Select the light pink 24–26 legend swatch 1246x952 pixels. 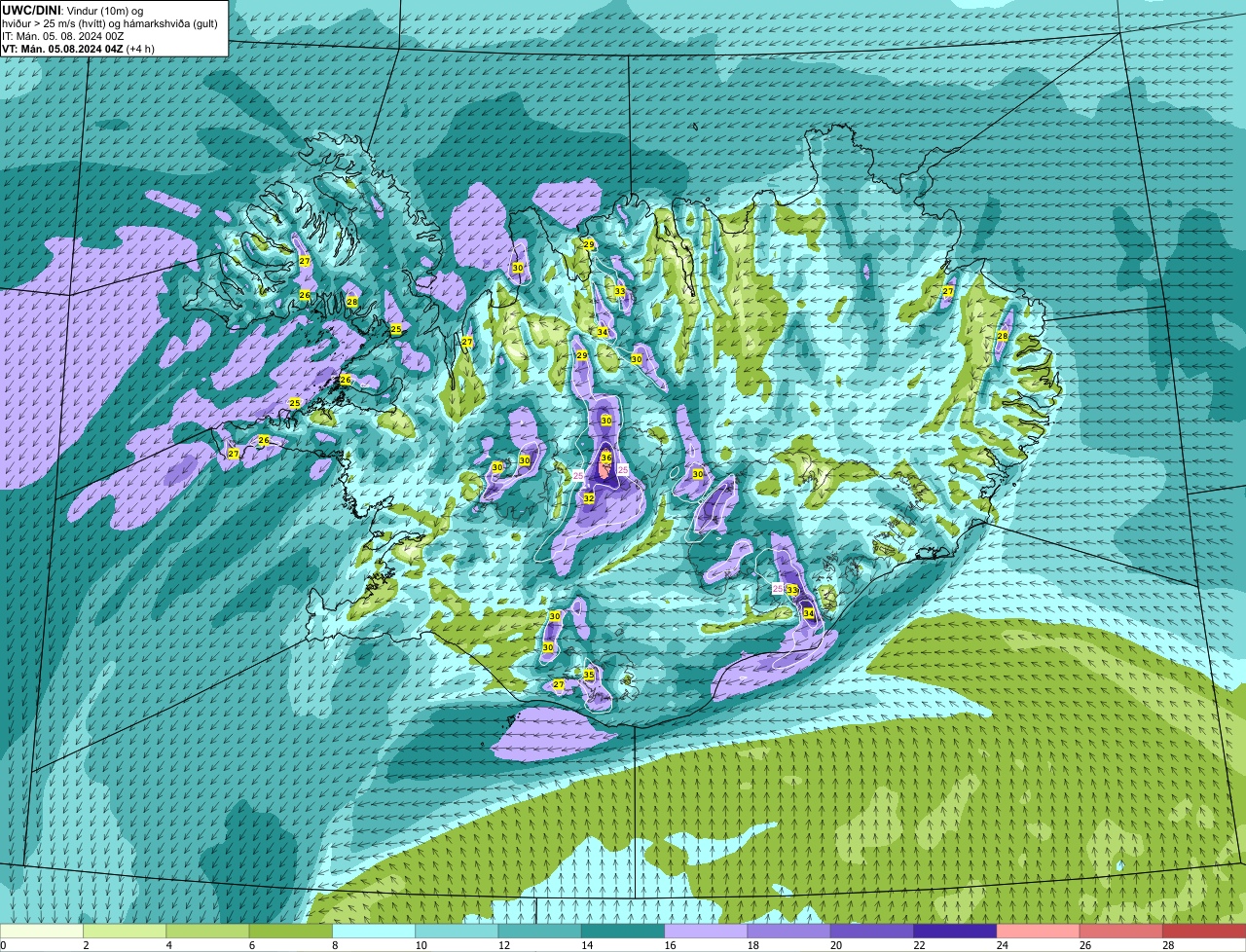1039,931
